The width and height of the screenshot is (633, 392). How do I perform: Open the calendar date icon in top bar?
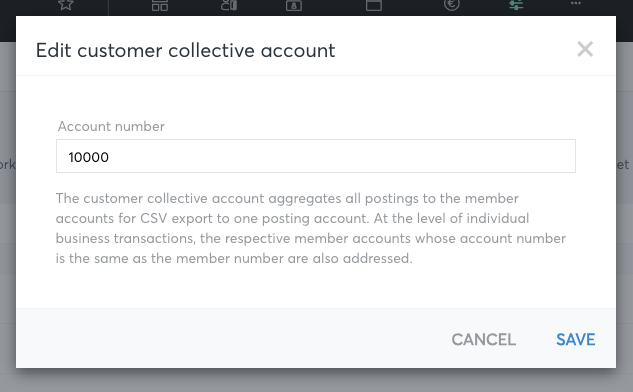click(x=293, y=5)
